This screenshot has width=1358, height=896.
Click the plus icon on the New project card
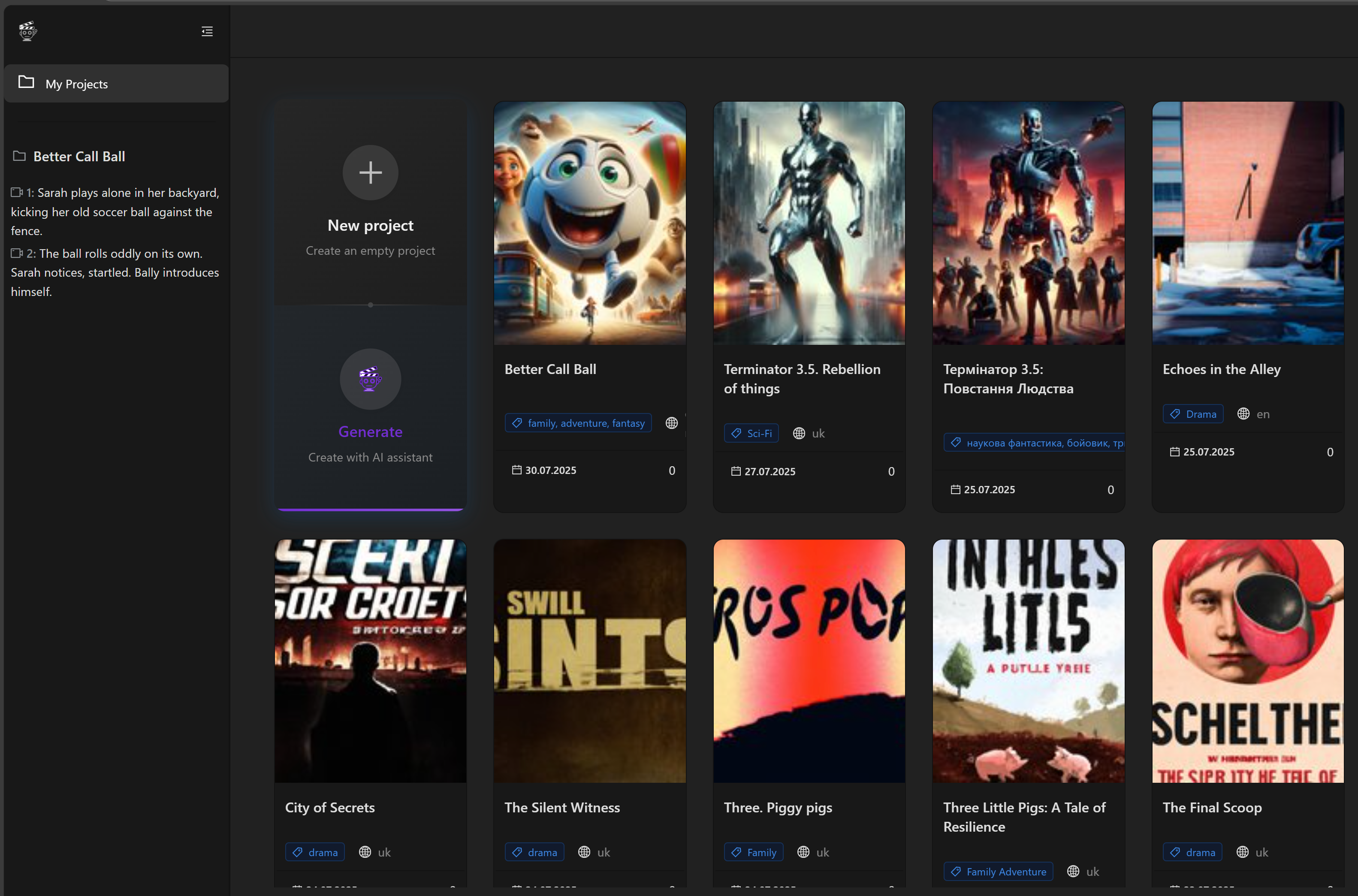tap(370, 172)
